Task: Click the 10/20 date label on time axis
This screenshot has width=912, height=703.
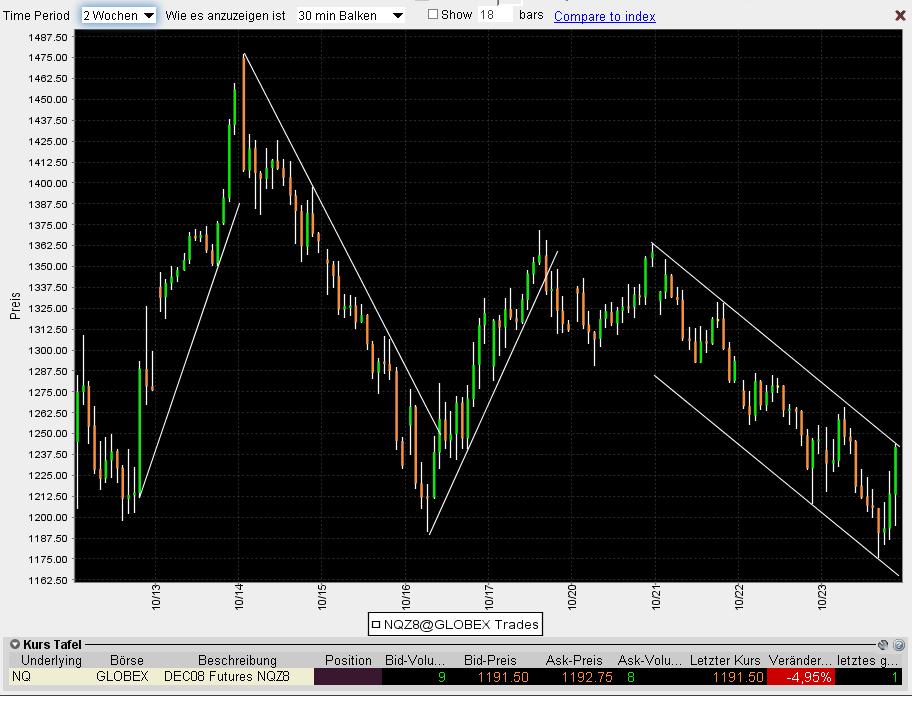Action: (x=572, y=597)
